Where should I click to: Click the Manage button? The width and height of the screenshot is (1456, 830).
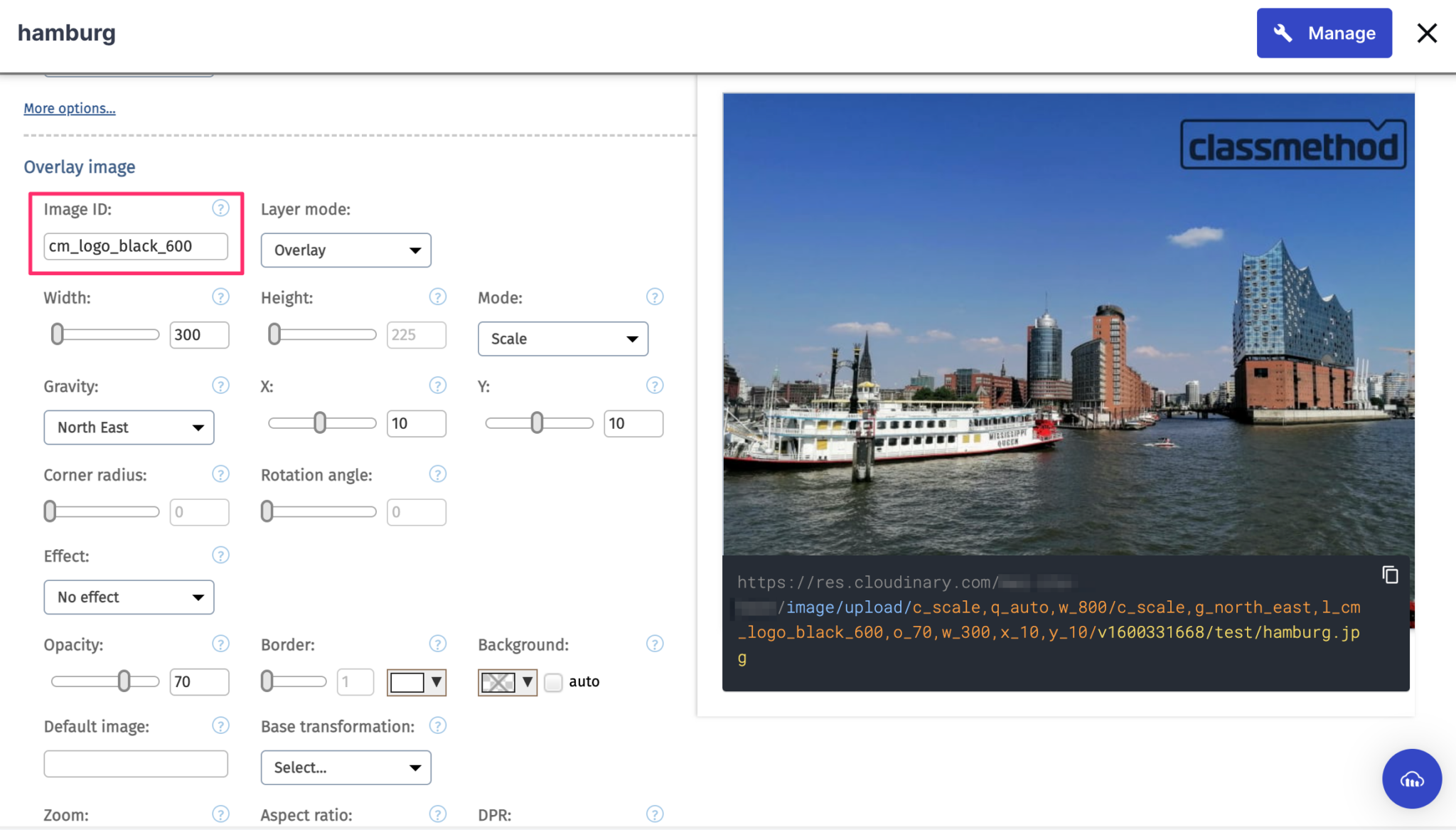click(x=1324, y=32)
